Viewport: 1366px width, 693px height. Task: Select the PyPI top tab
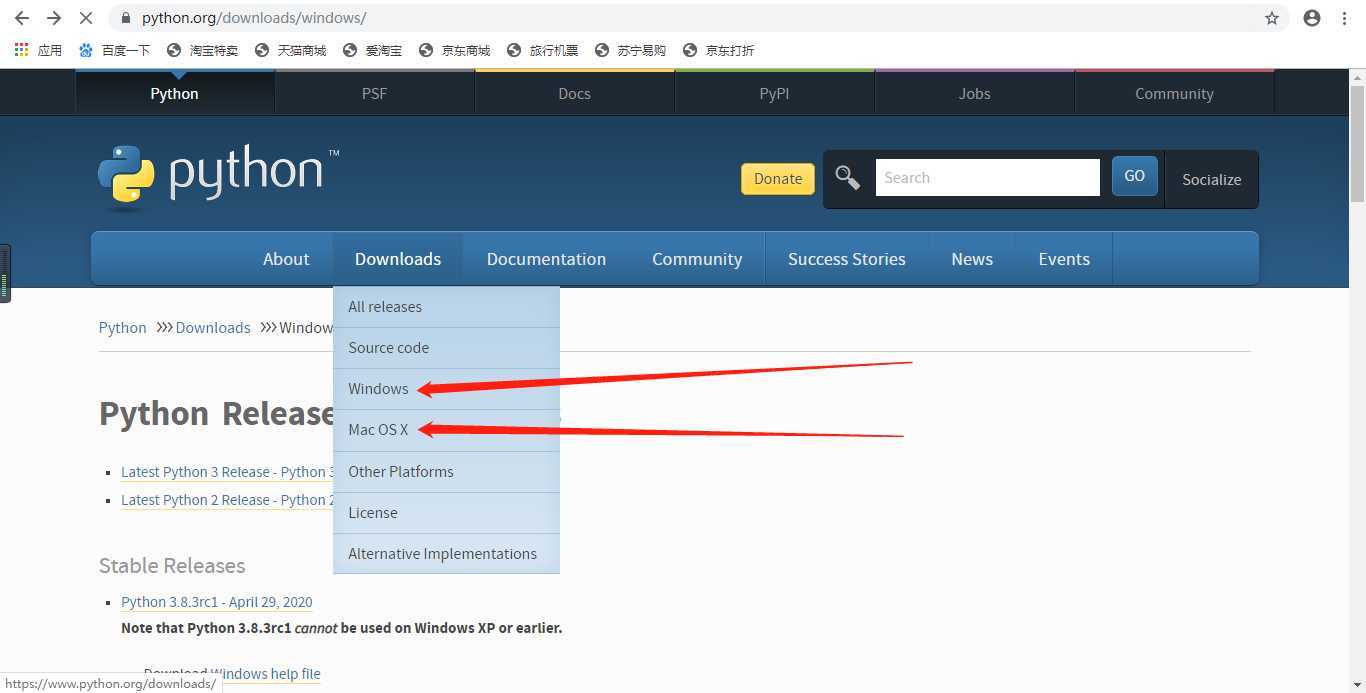tap(774, 94)
